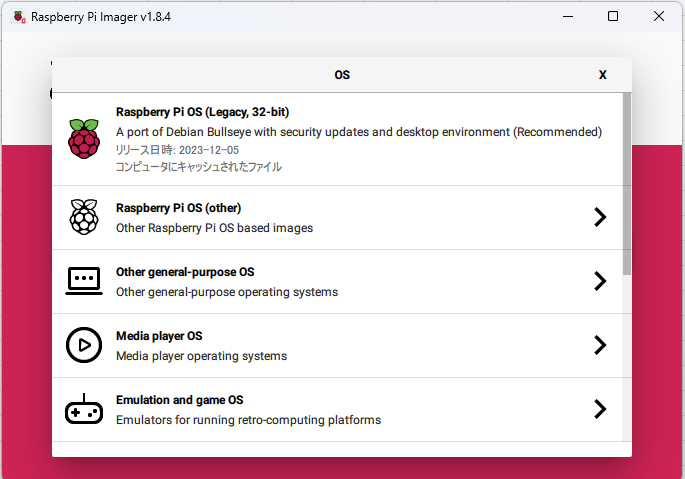Click the Raspberry Pi Imager title bar icon
Screen dimensions: 685x479
[x=18, y=17]
